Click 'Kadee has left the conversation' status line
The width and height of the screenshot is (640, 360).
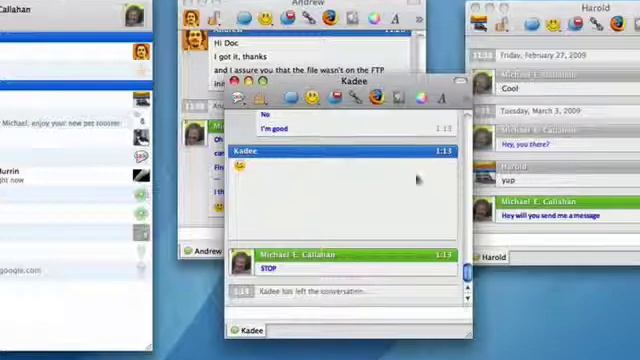point(311,291)
